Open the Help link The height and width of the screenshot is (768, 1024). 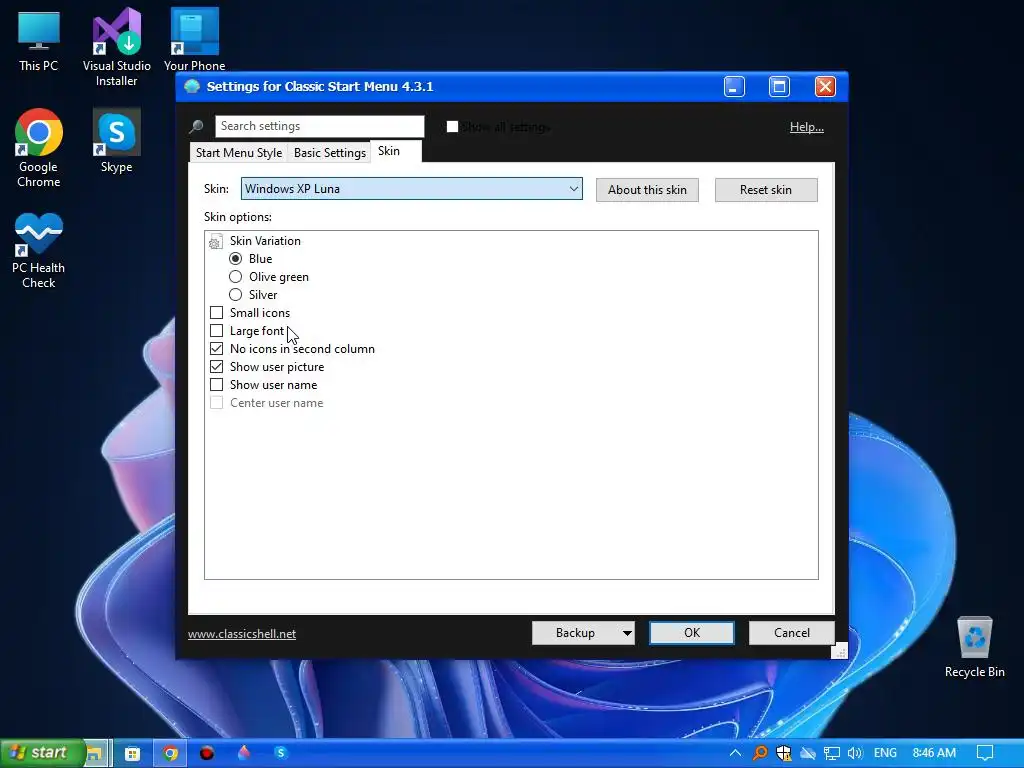tap(807, 127)
